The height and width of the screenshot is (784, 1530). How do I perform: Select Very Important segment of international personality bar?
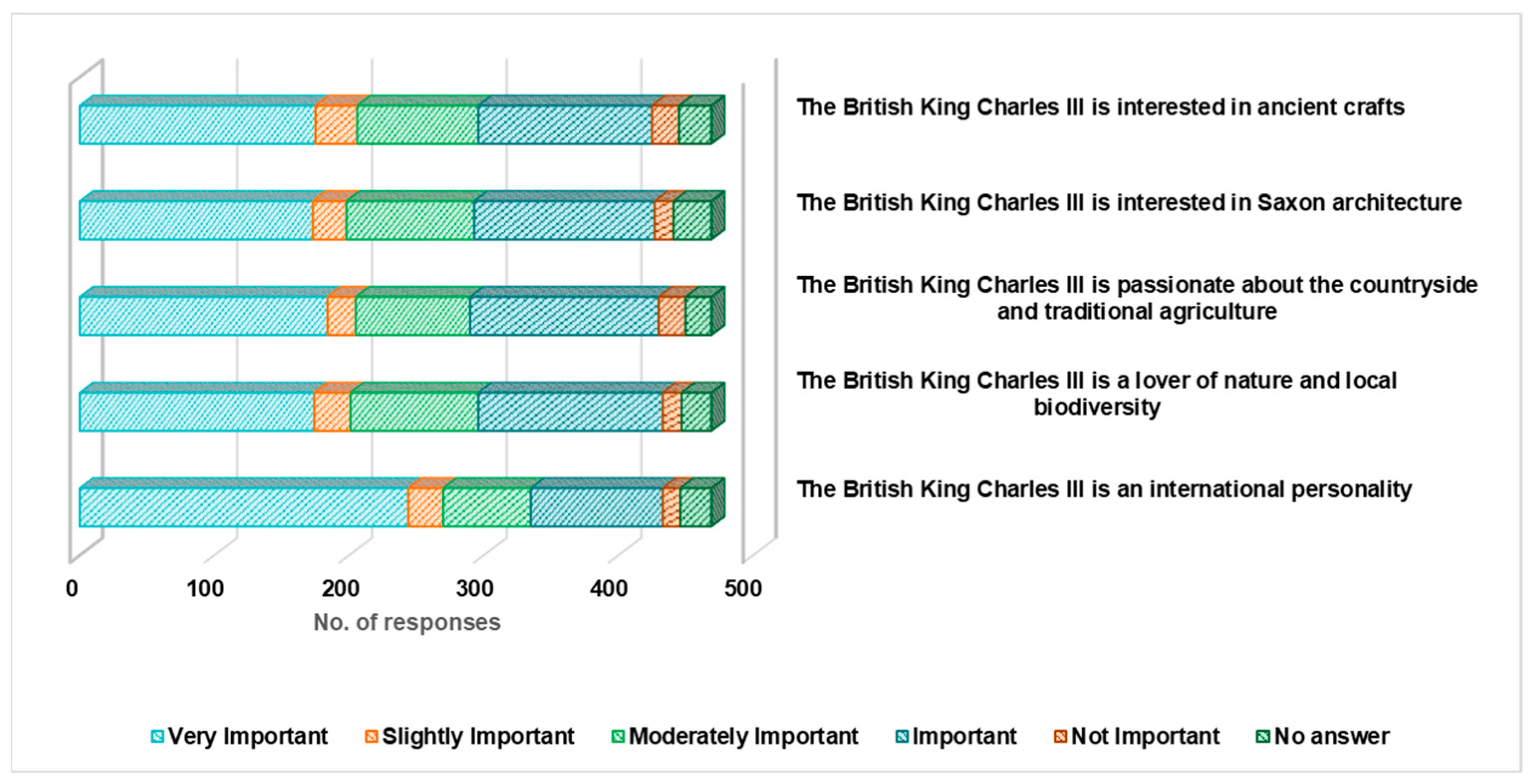(244, 507)
